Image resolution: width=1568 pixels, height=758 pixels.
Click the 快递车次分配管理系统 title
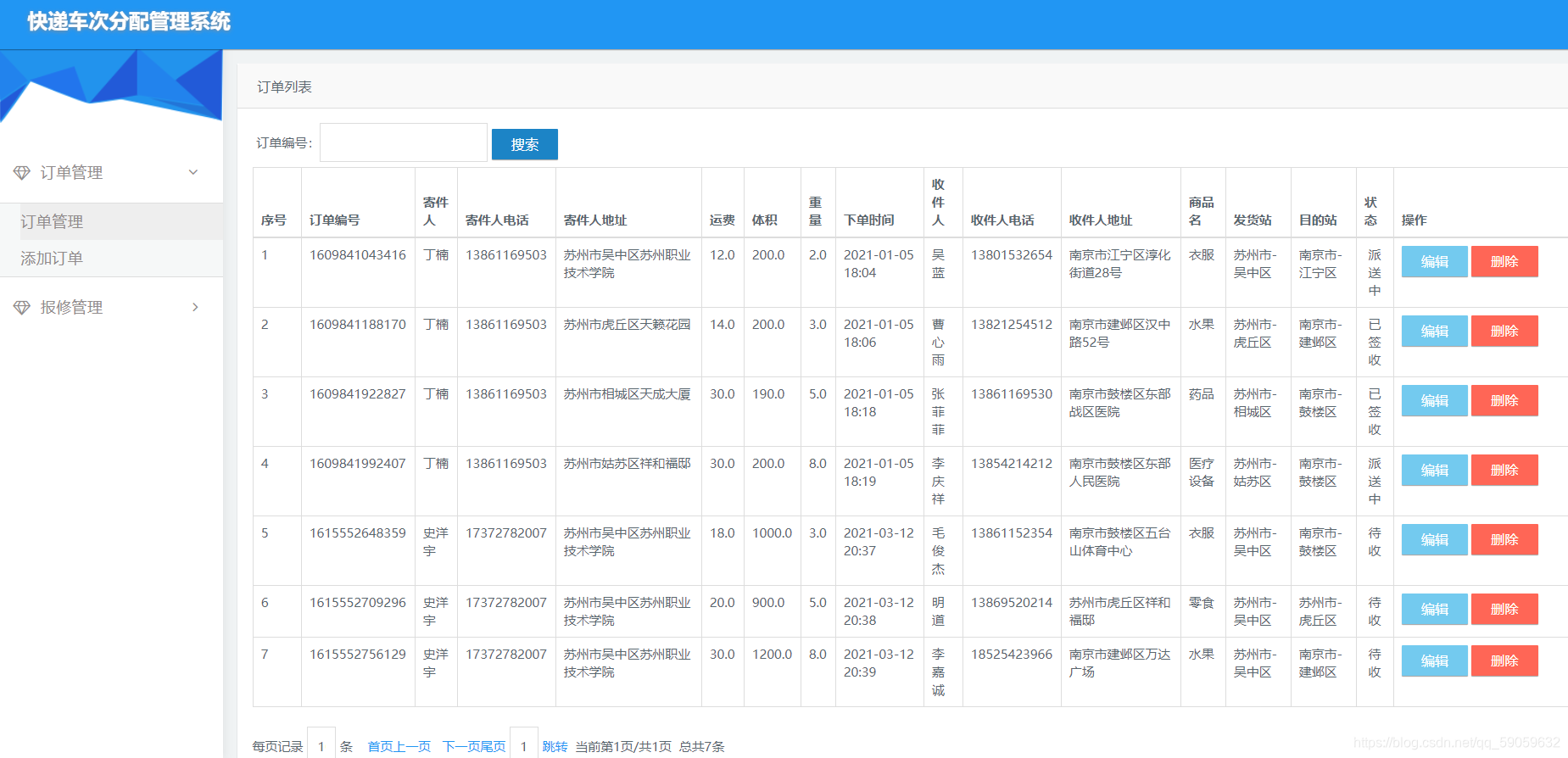tap(129, 21)
